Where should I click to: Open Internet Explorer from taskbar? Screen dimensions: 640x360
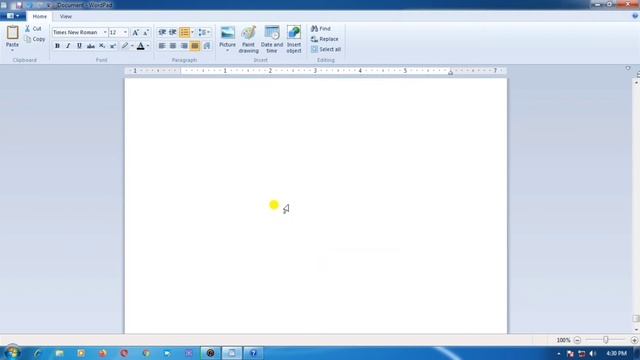click(38, 353)
